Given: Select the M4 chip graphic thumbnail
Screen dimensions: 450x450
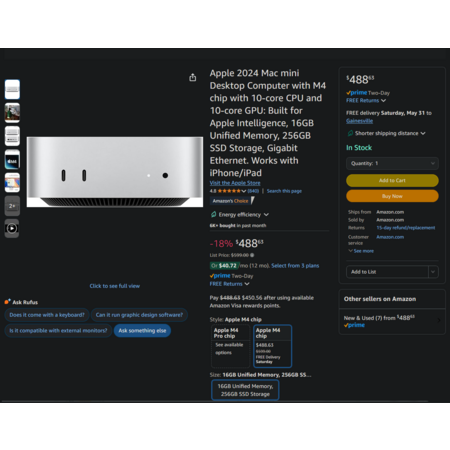Looking at the screenshot, I should [x=12, y=160].
